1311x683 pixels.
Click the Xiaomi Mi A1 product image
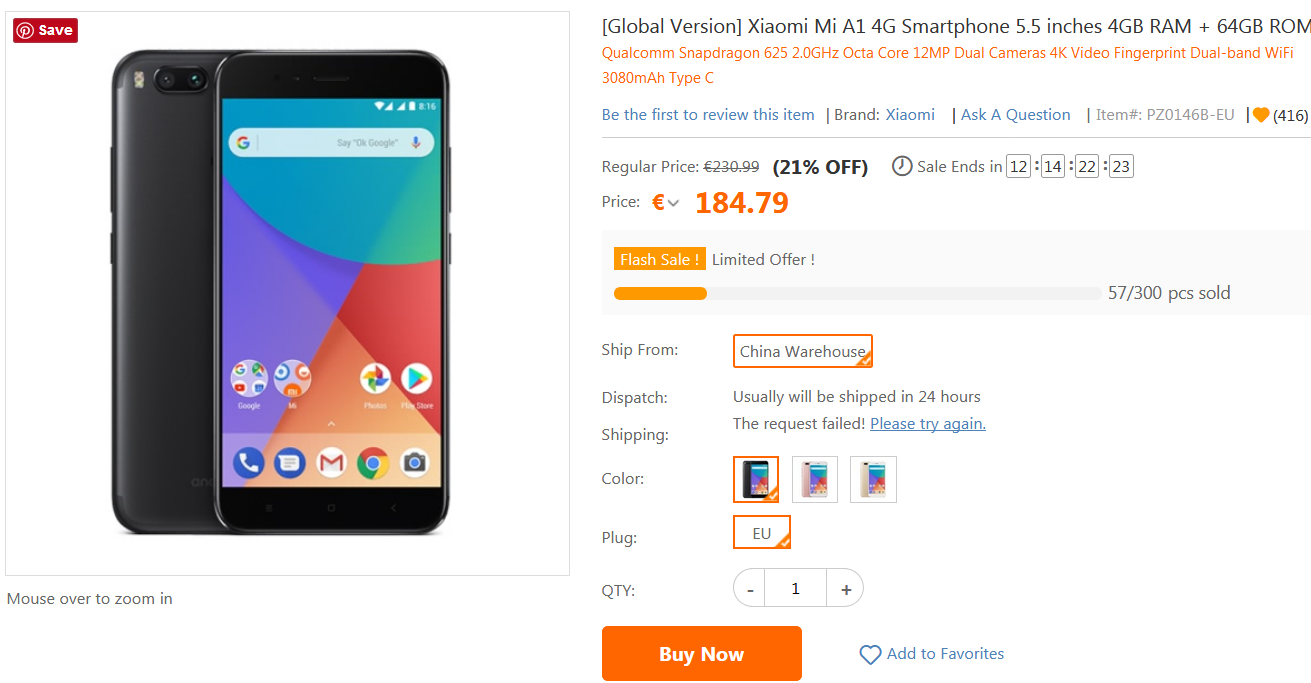coord(287,292)
